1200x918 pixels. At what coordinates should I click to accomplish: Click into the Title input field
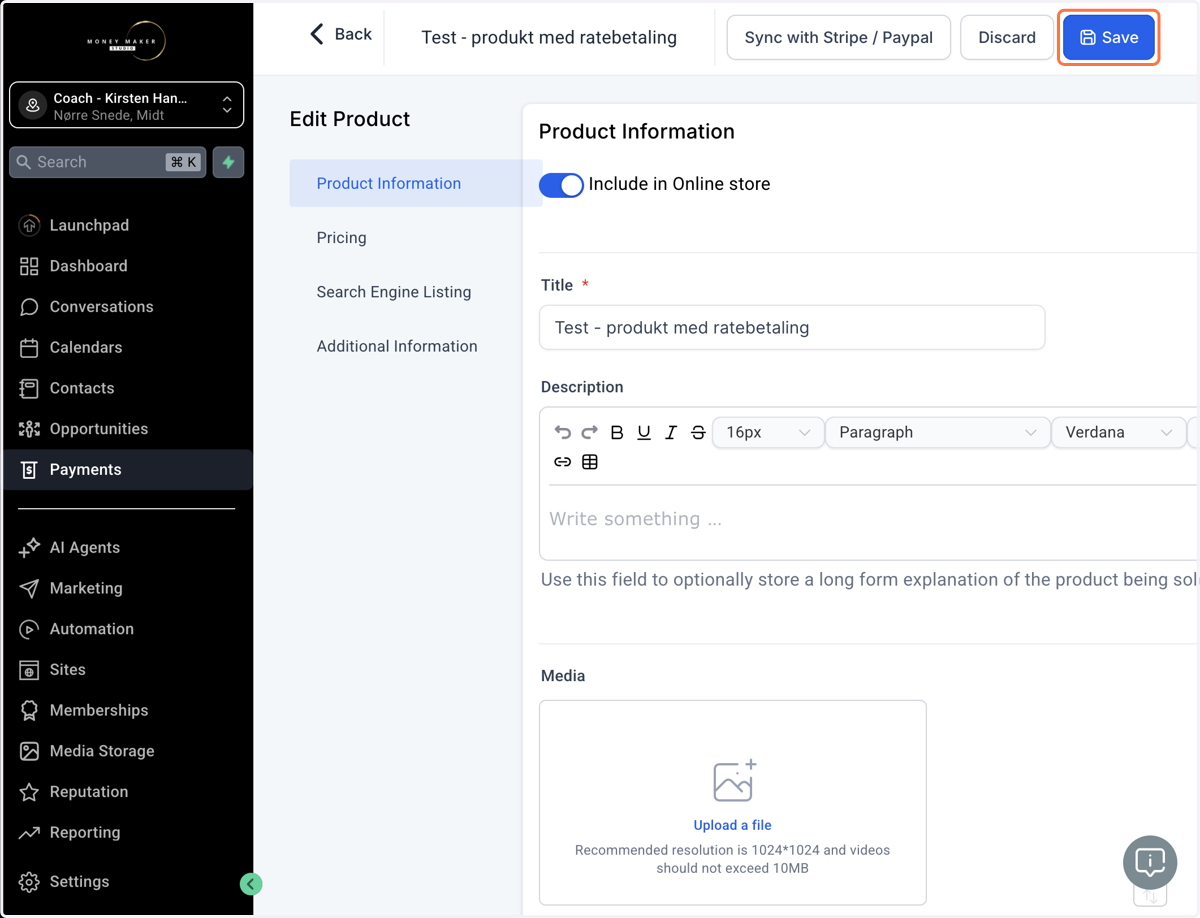click(x=792, y=327)
